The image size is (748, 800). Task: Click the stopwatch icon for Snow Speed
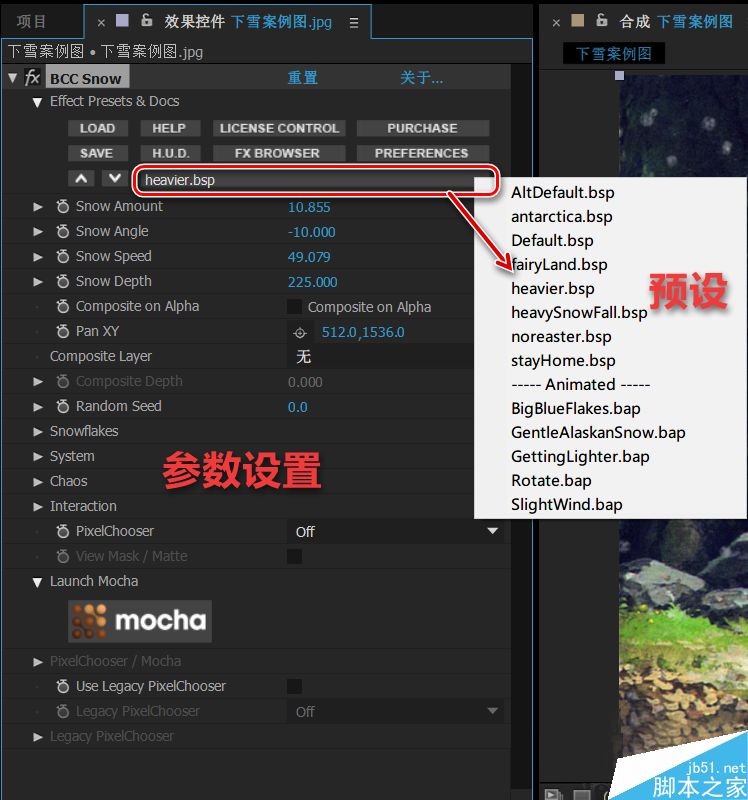63,256
